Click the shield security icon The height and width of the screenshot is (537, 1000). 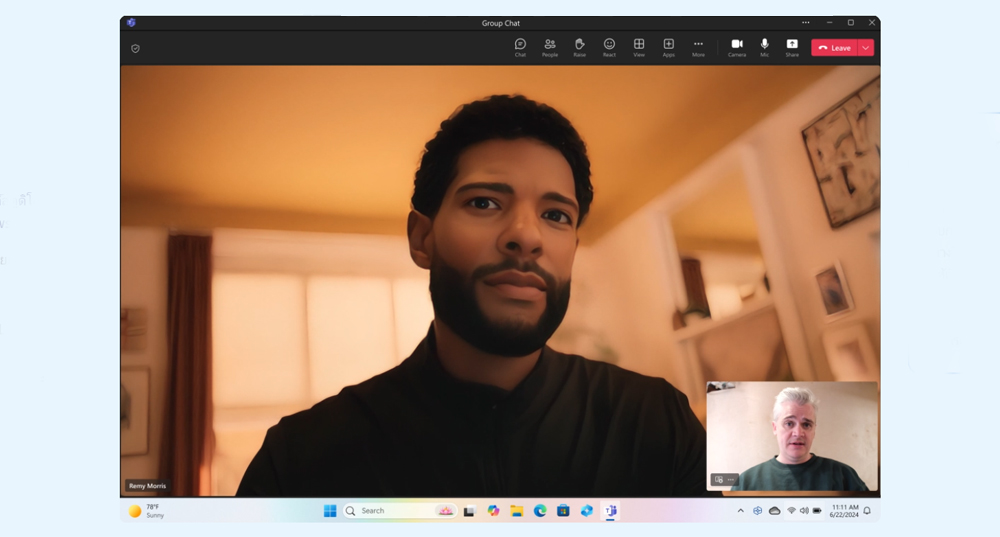[x=135, y=48]
